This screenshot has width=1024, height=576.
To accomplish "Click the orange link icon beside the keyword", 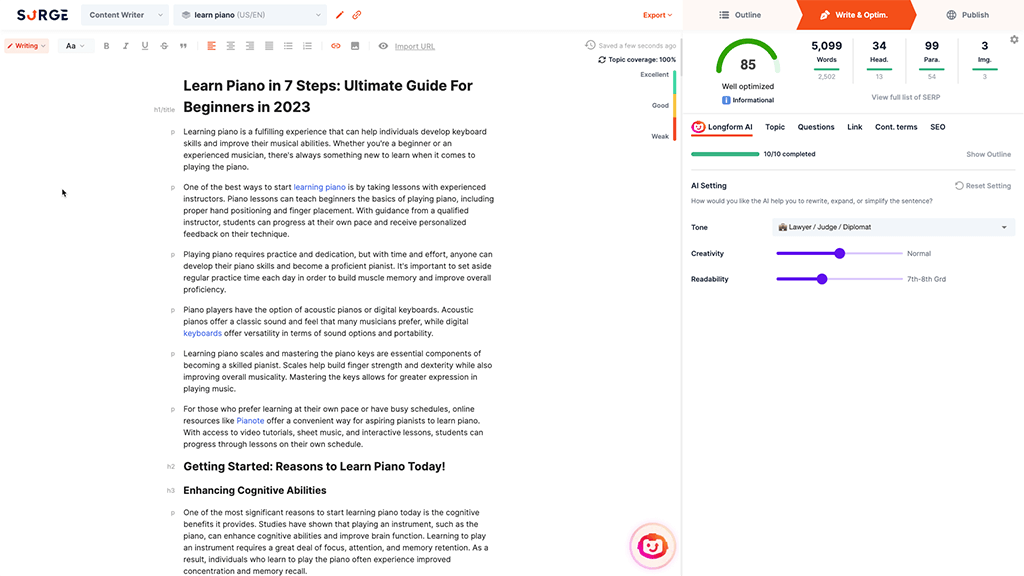I will (x=357, y=15).
